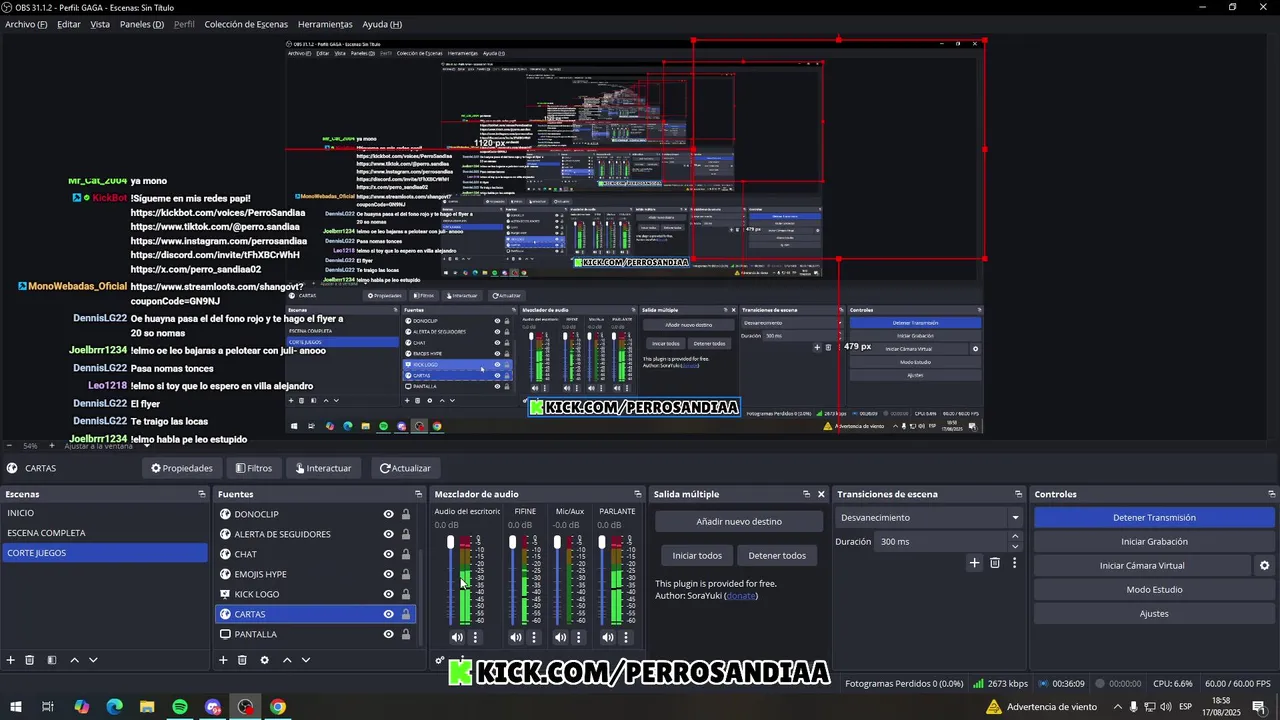Open Ajustes settings button
This screenshot has height=720, width=1280.
[1154, 614]
